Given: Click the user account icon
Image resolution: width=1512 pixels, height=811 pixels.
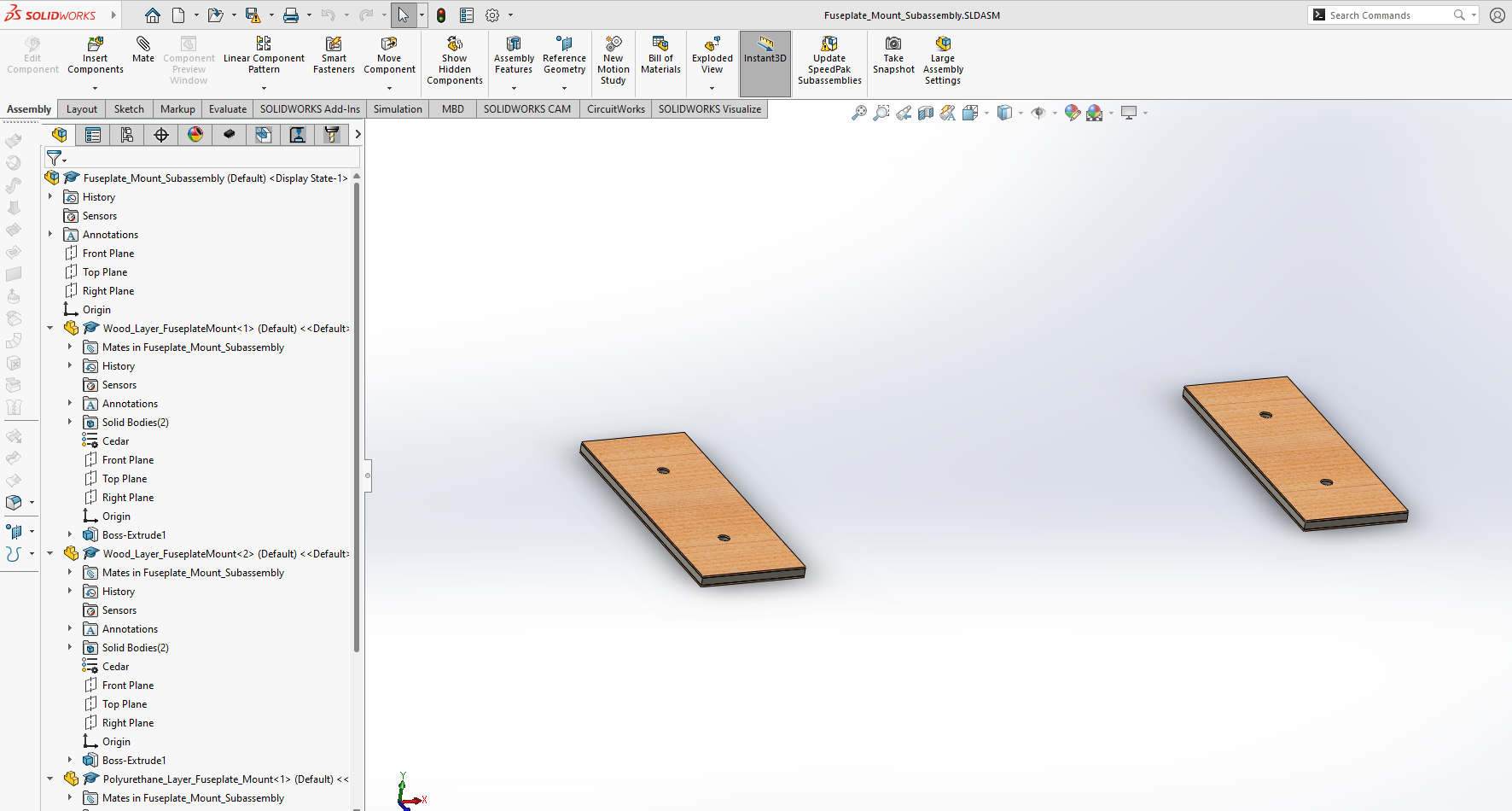Looking at the screenshot, I should click(1497, 15).
